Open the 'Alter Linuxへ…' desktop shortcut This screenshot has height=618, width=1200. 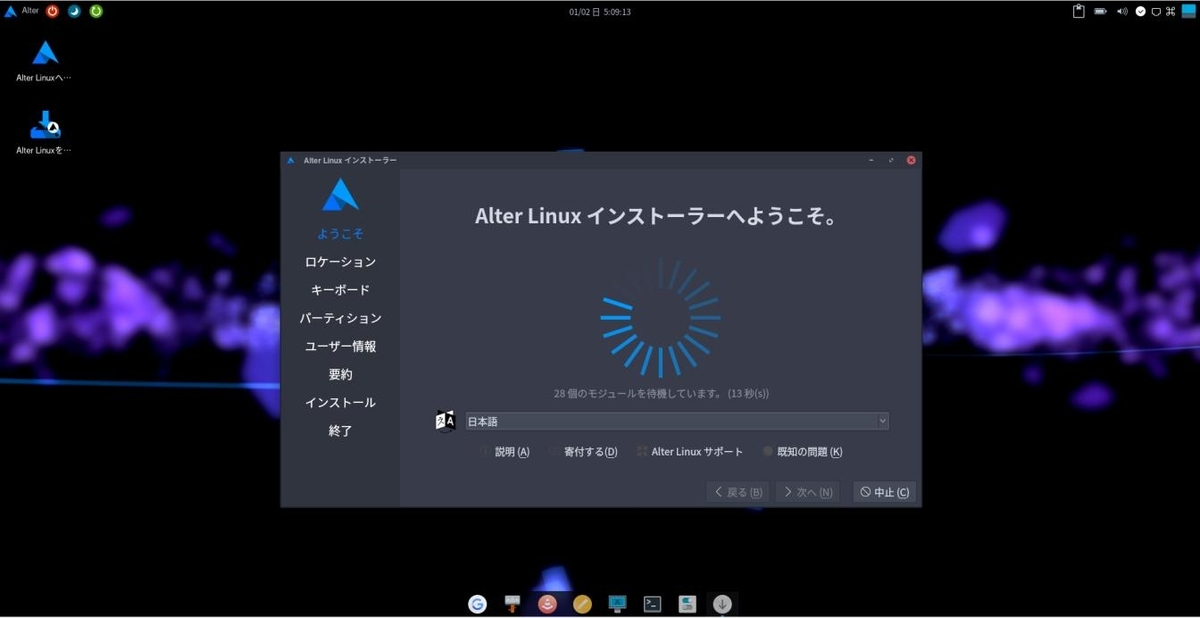pyautogui.click(x=44, y=62)
